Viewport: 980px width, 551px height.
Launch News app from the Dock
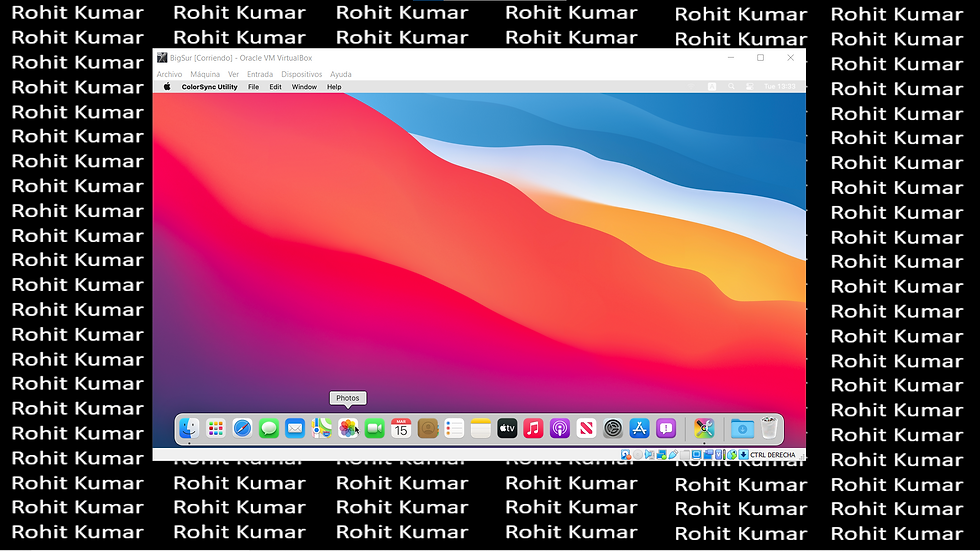586,429
